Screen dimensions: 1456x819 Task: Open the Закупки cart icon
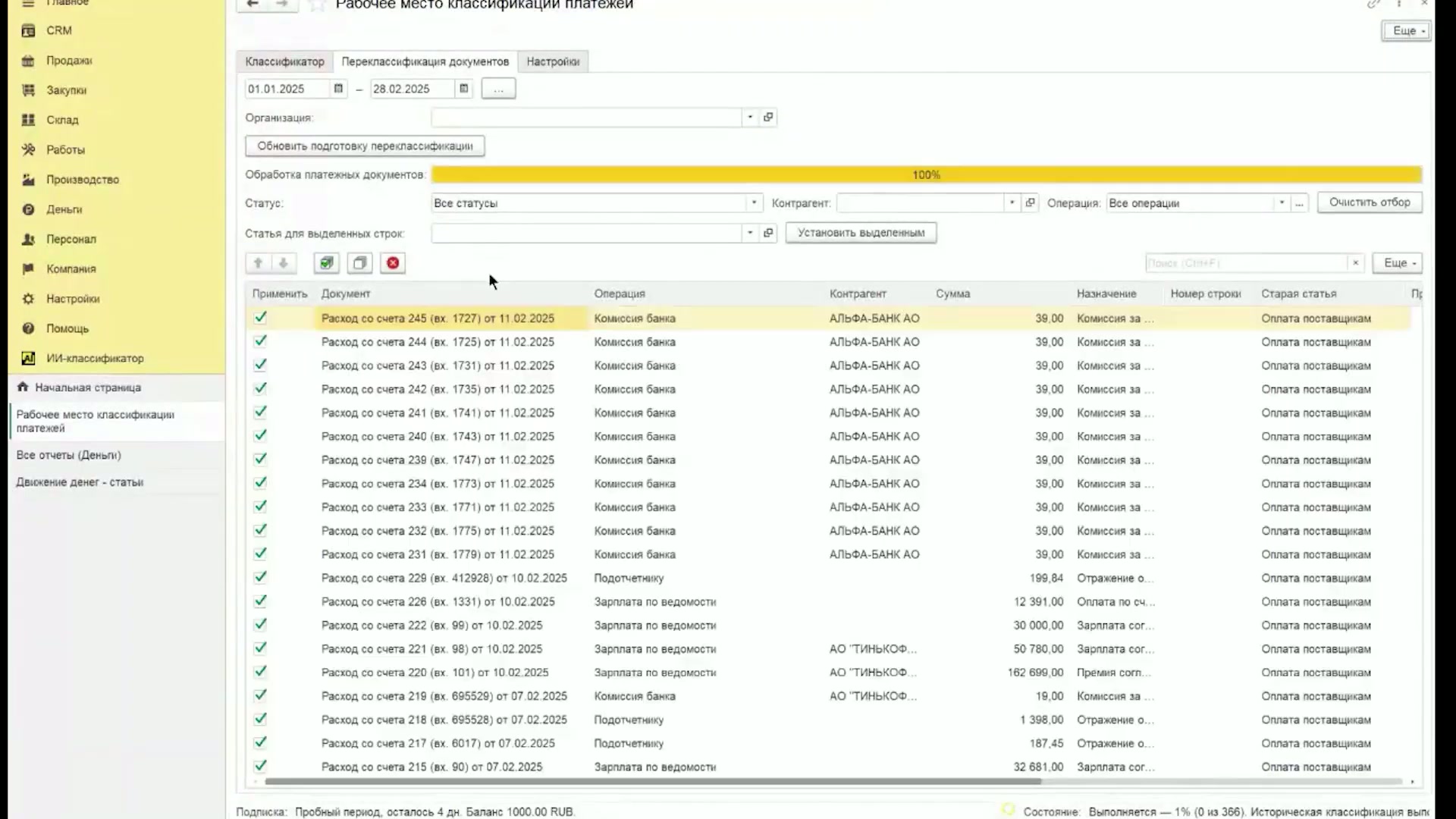(x=28, y=90)
